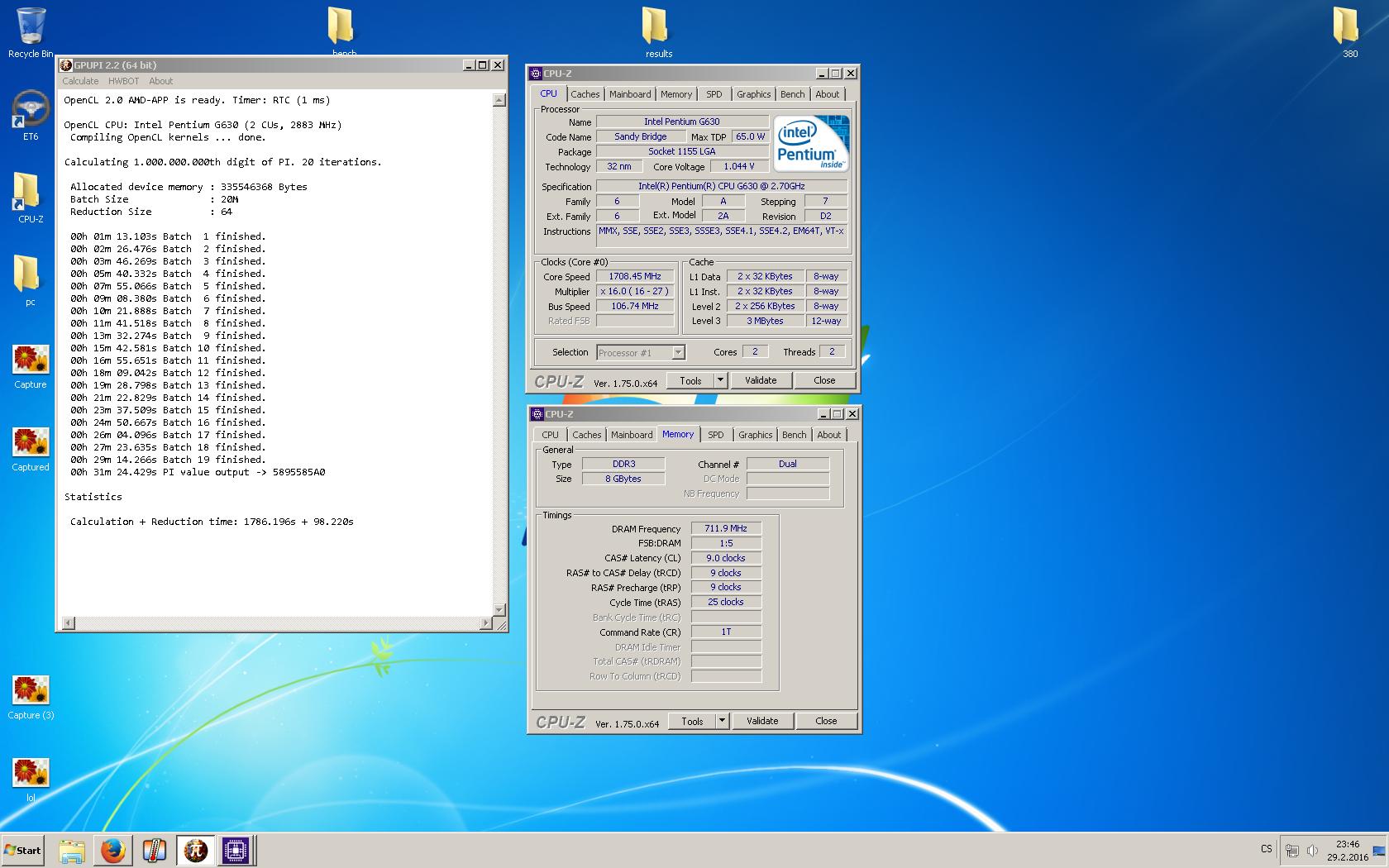Open the results folder on desktop
The width and height of the screenshot is (1389, 868).
[x=658, y=32]
